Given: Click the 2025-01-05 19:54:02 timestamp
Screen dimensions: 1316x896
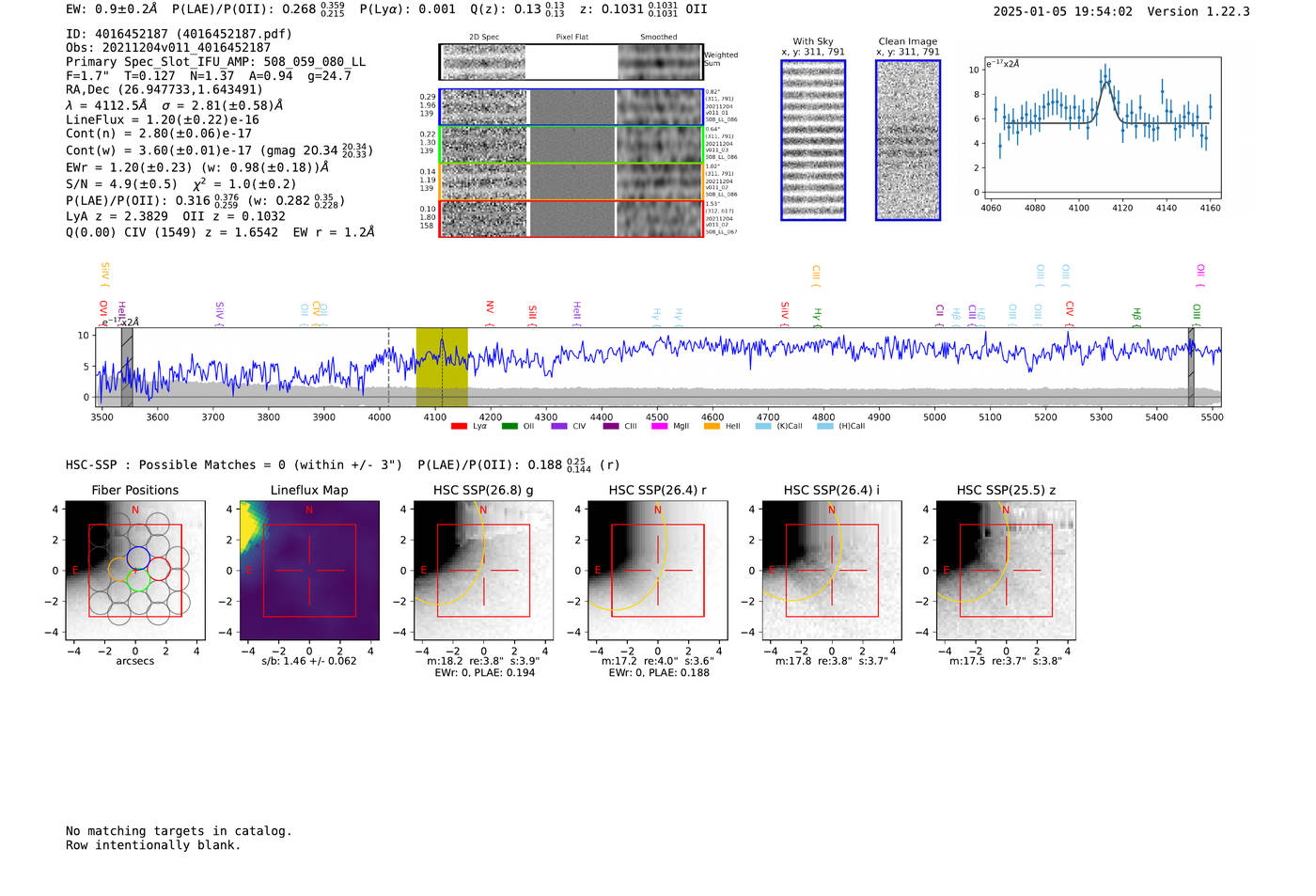Looking at the screenshot, I should (x=1062, y=11).
